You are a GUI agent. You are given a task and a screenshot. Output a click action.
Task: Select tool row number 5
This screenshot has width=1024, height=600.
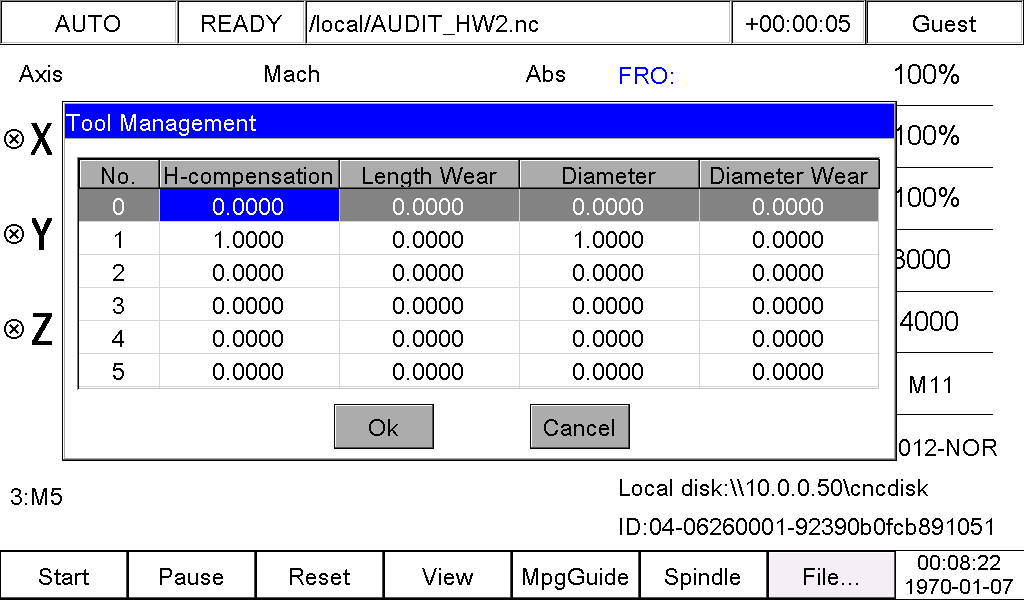coord(118,371)
